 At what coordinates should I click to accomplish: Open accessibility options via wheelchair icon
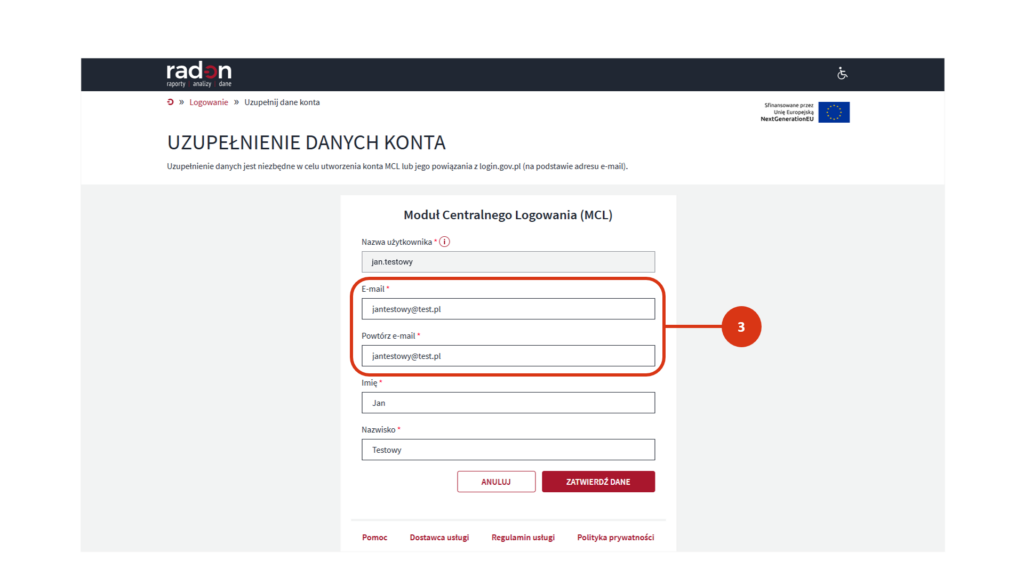[842, 74]
